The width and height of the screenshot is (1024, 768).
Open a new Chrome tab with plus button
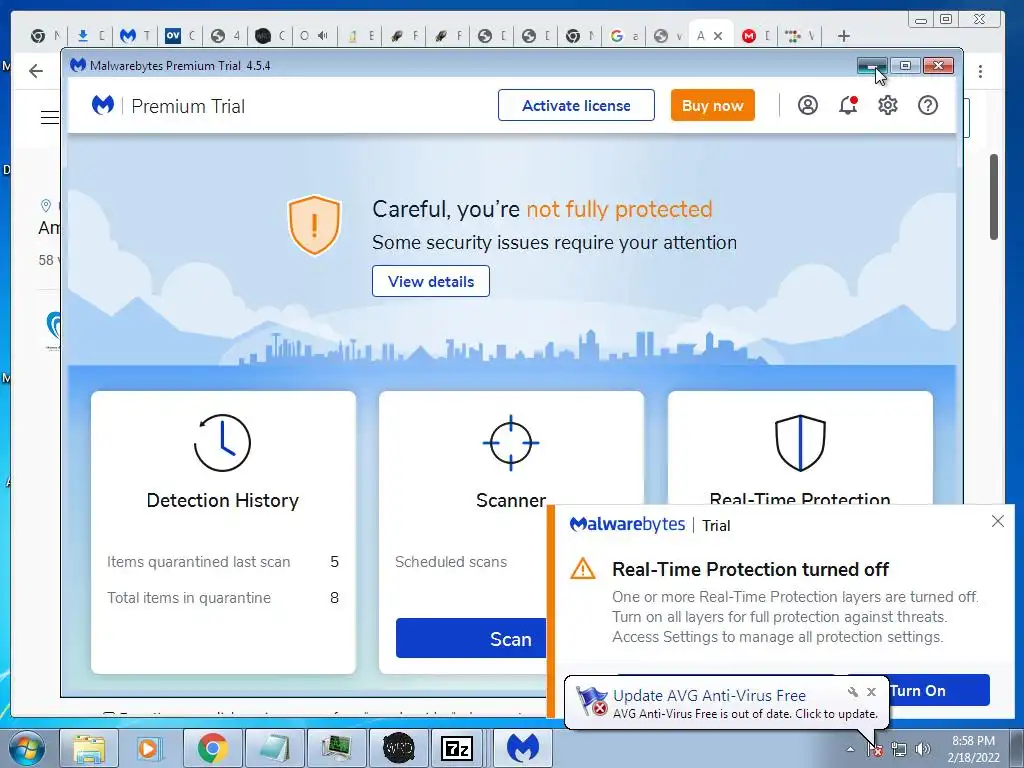coord(844,36)
